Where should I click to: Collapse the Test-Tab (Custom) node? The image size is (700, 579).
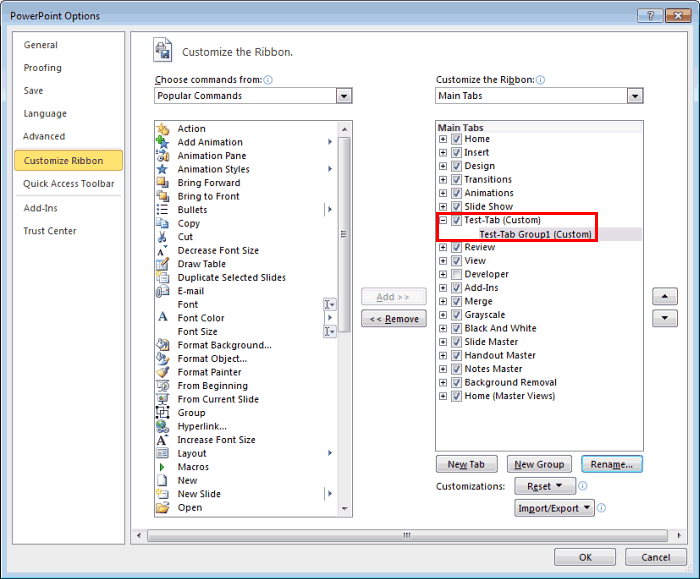pyautogui.click(x=443, y=220)
